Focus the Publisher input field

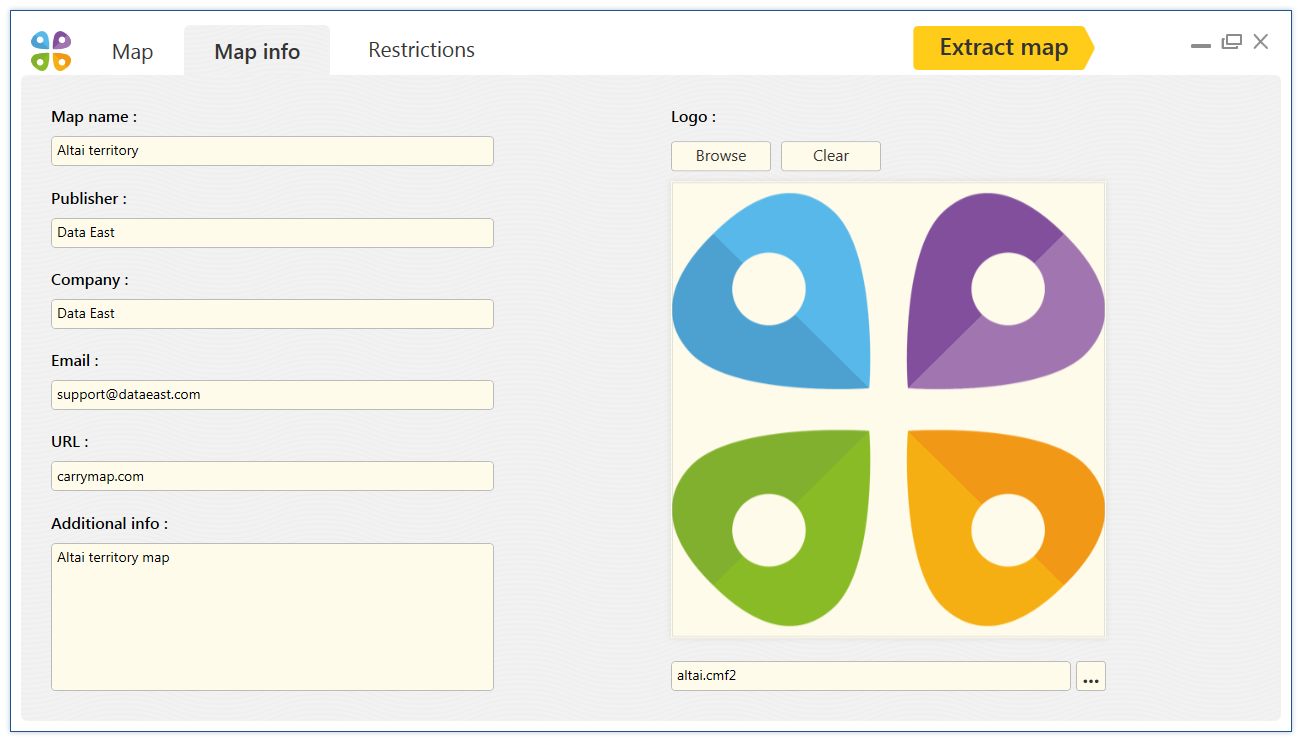pyautogui.click(x=272, y=233)
